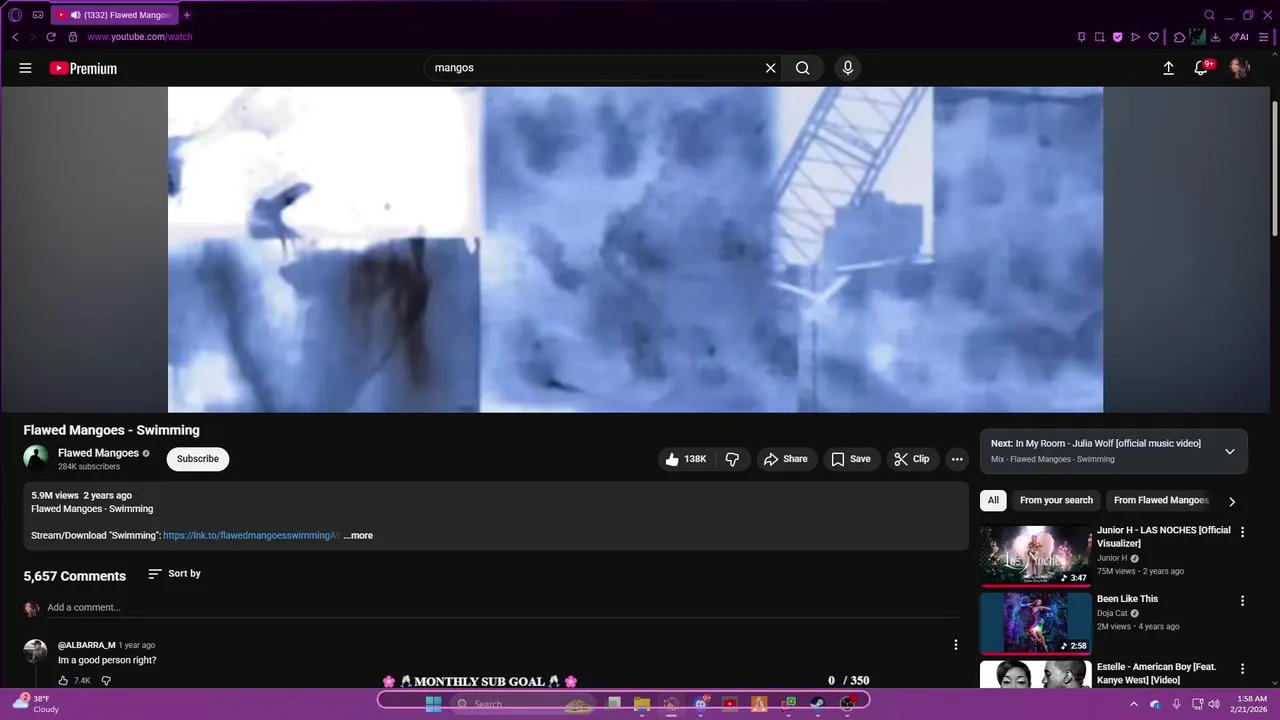1280x720 pixels.
Task: Take a snapshot with the capture icon
Action: pyautogui.click(x=1099, y=37)
